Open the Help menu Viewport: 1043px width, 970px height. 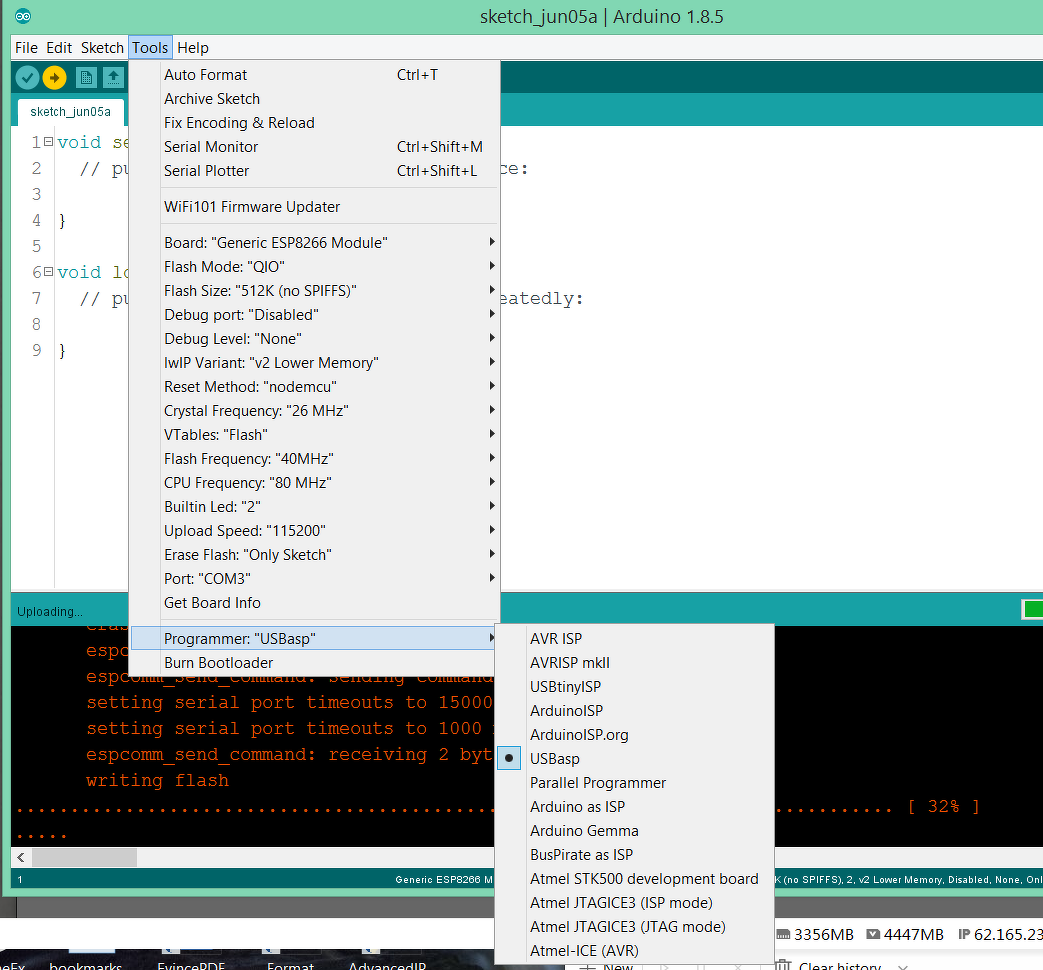click(x=193, y=48)
